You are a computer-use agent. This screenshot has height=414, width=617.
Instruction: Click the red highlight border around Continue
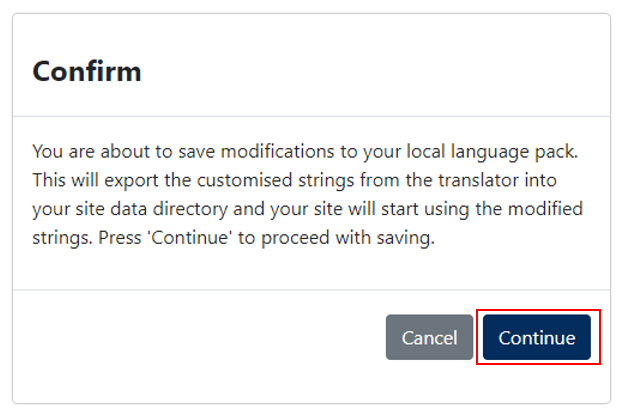pos(538,310)
